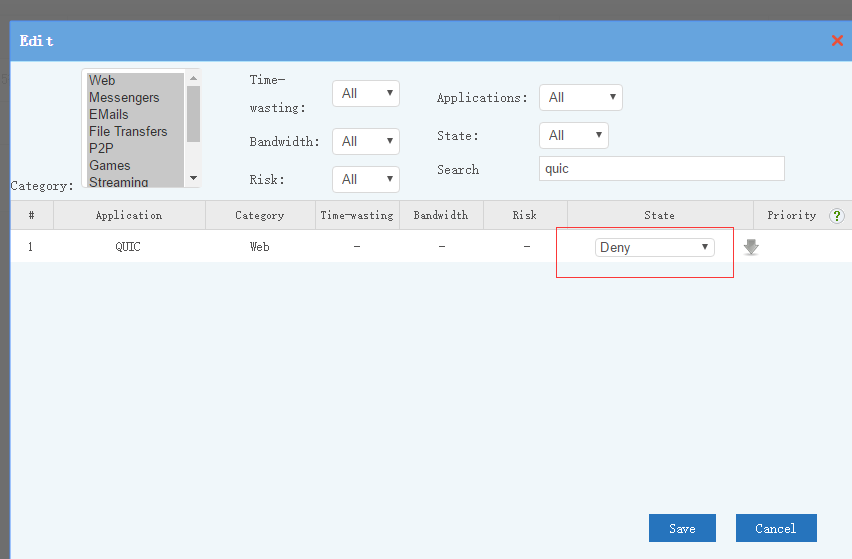Close the Edit dialog with the red X
852x559 pixels.
click(837, 40)
